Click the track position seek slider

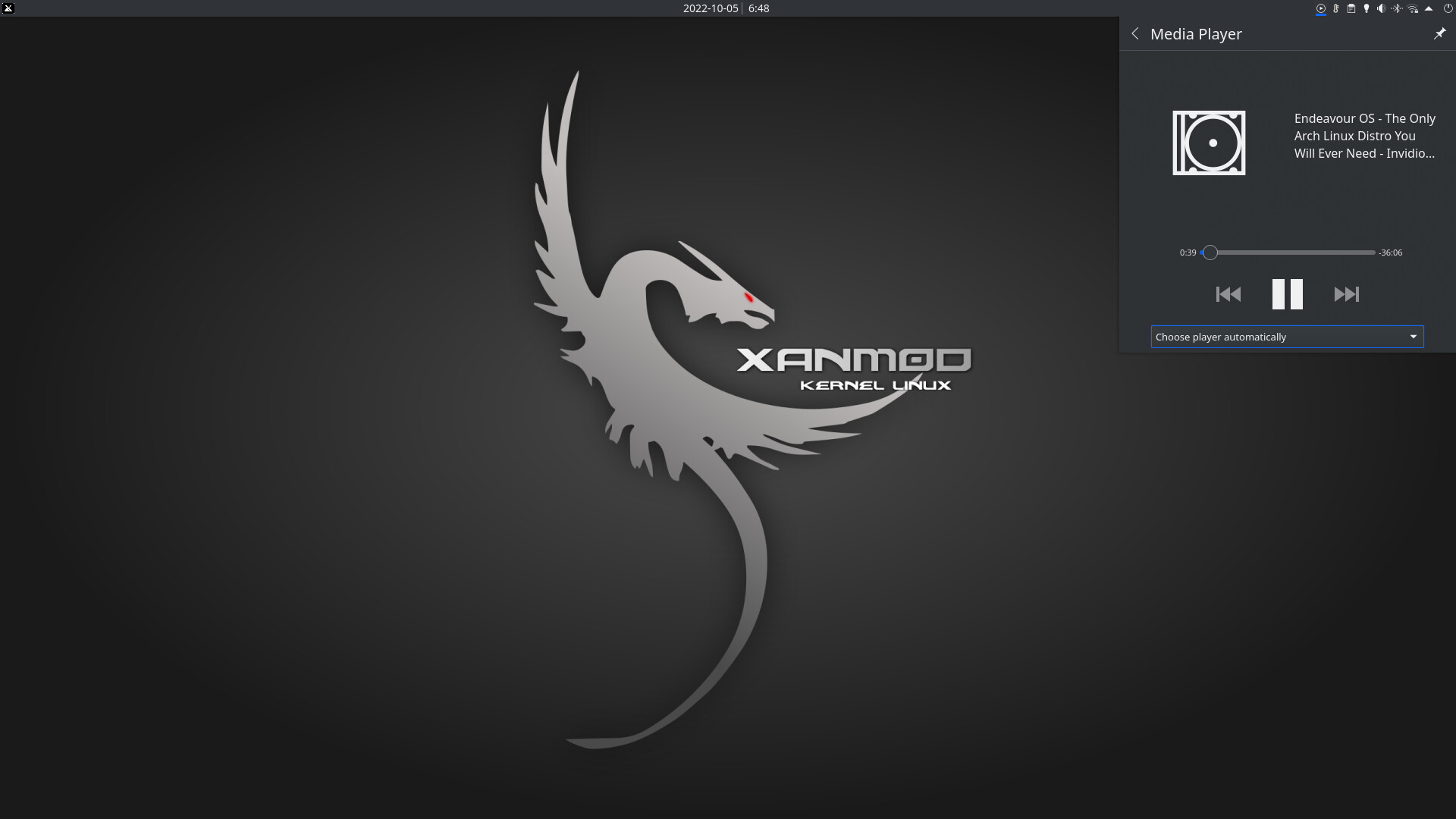(x=1288, y=253)
